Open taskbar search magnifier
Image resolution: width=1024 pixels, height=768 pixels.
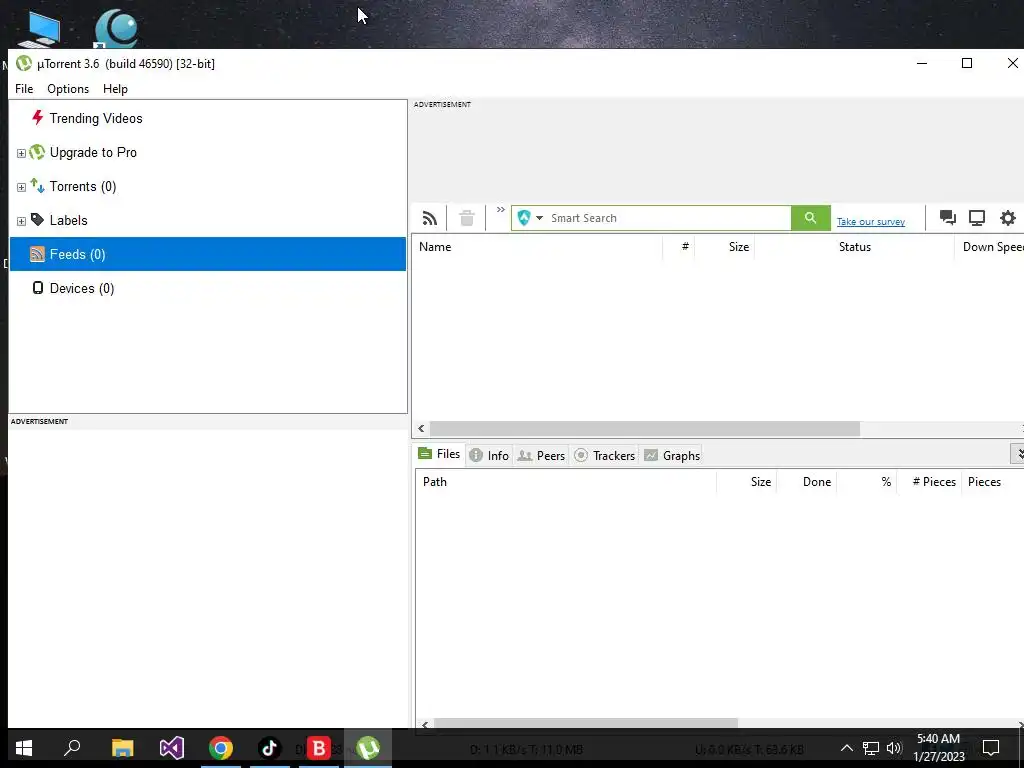point(72,748)
